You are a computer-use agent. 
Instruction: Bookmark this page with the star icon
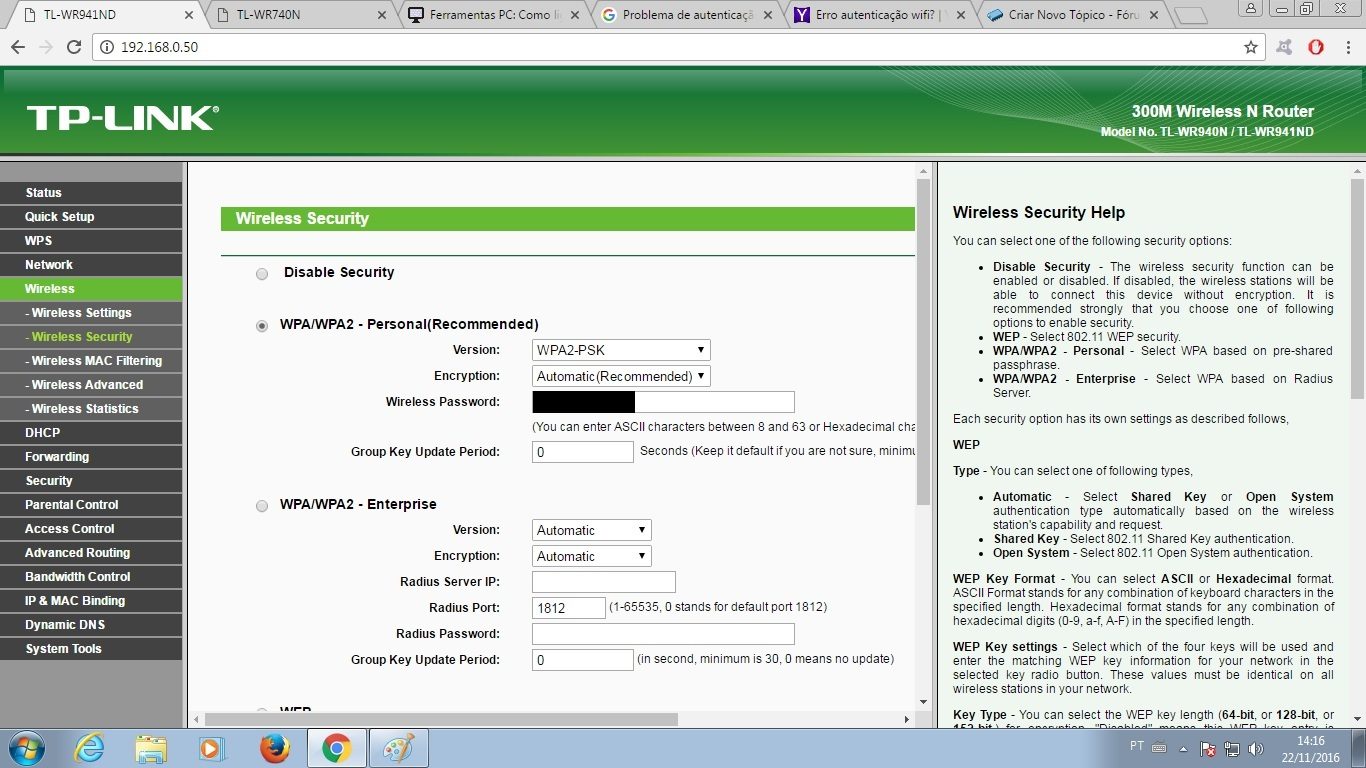click(1250, 47)
